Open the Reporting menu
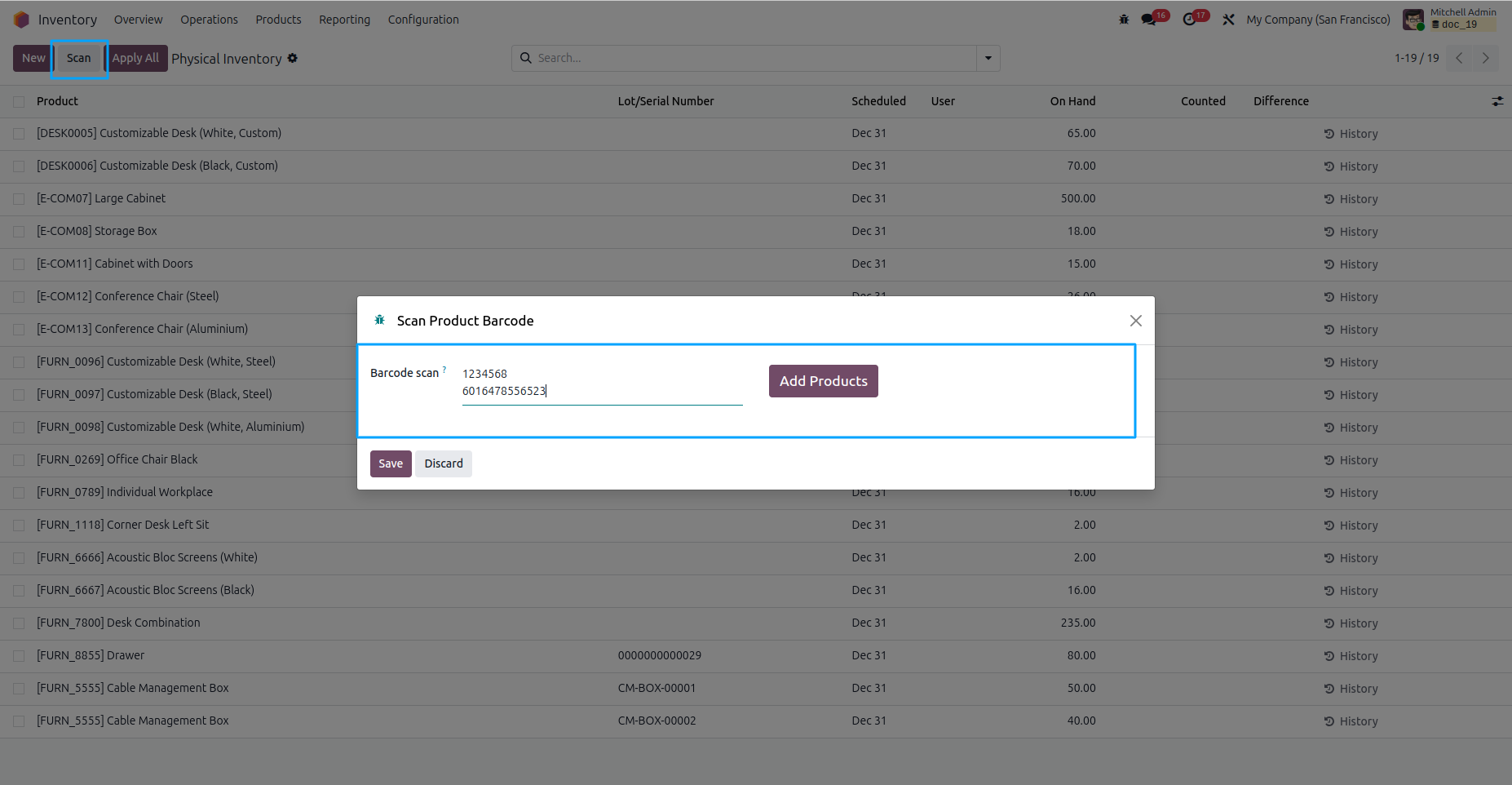Image resolution: width=1512 pixels, height=785 pixels. [344, 20]
